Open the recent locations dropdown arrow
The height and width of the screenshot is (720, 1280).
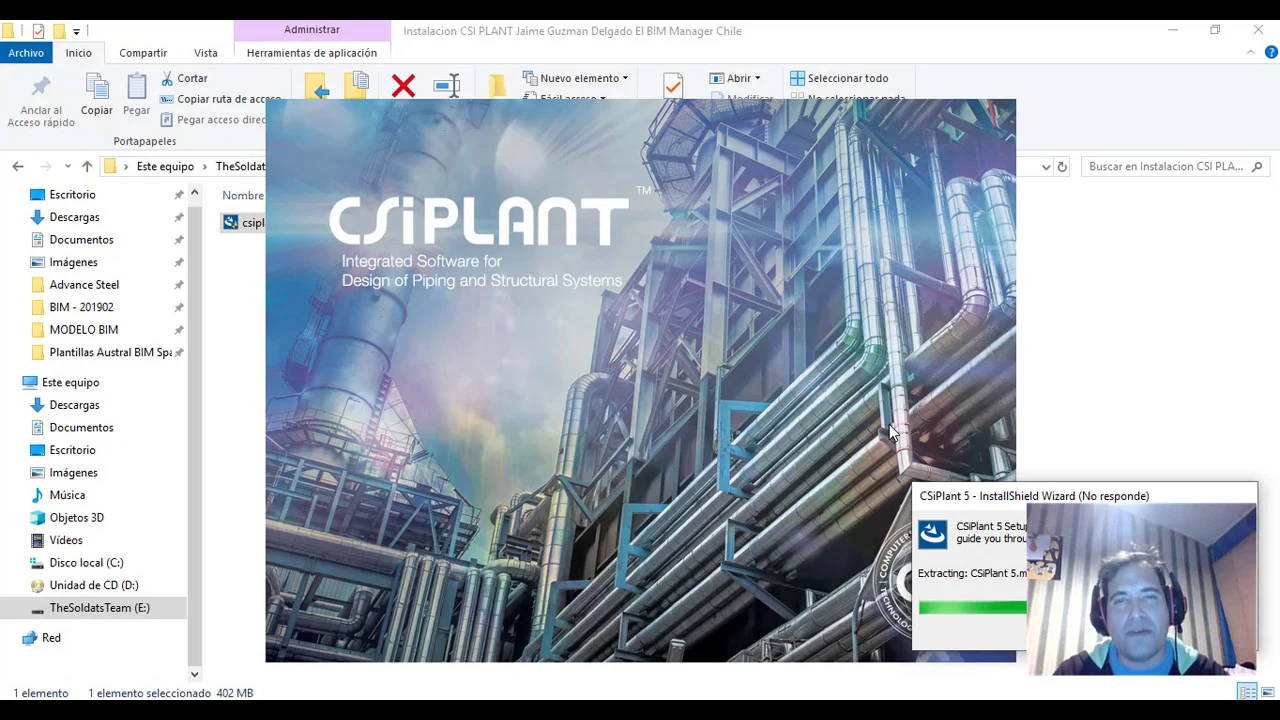coord(67,167)
